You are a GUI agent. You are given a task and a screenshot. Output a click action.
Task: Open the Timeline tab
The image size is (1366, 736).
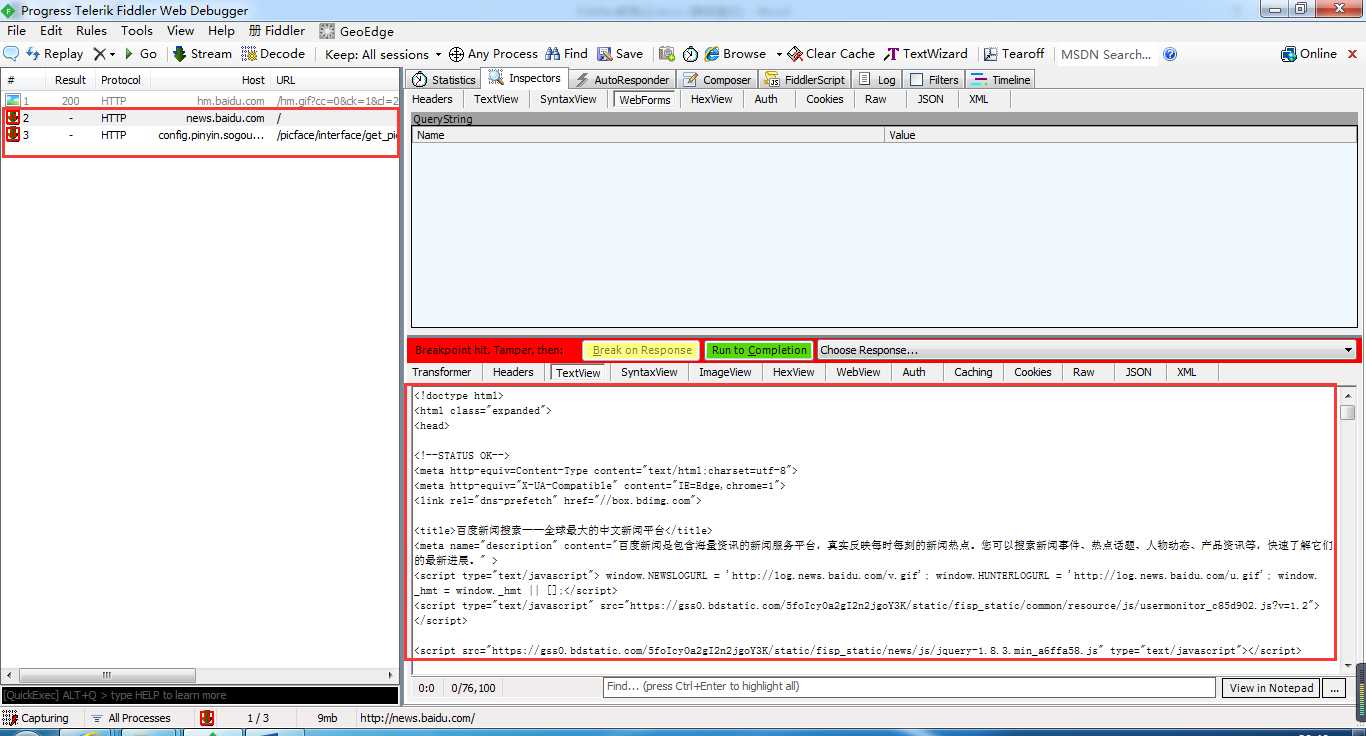click(x=1000, y=80)
